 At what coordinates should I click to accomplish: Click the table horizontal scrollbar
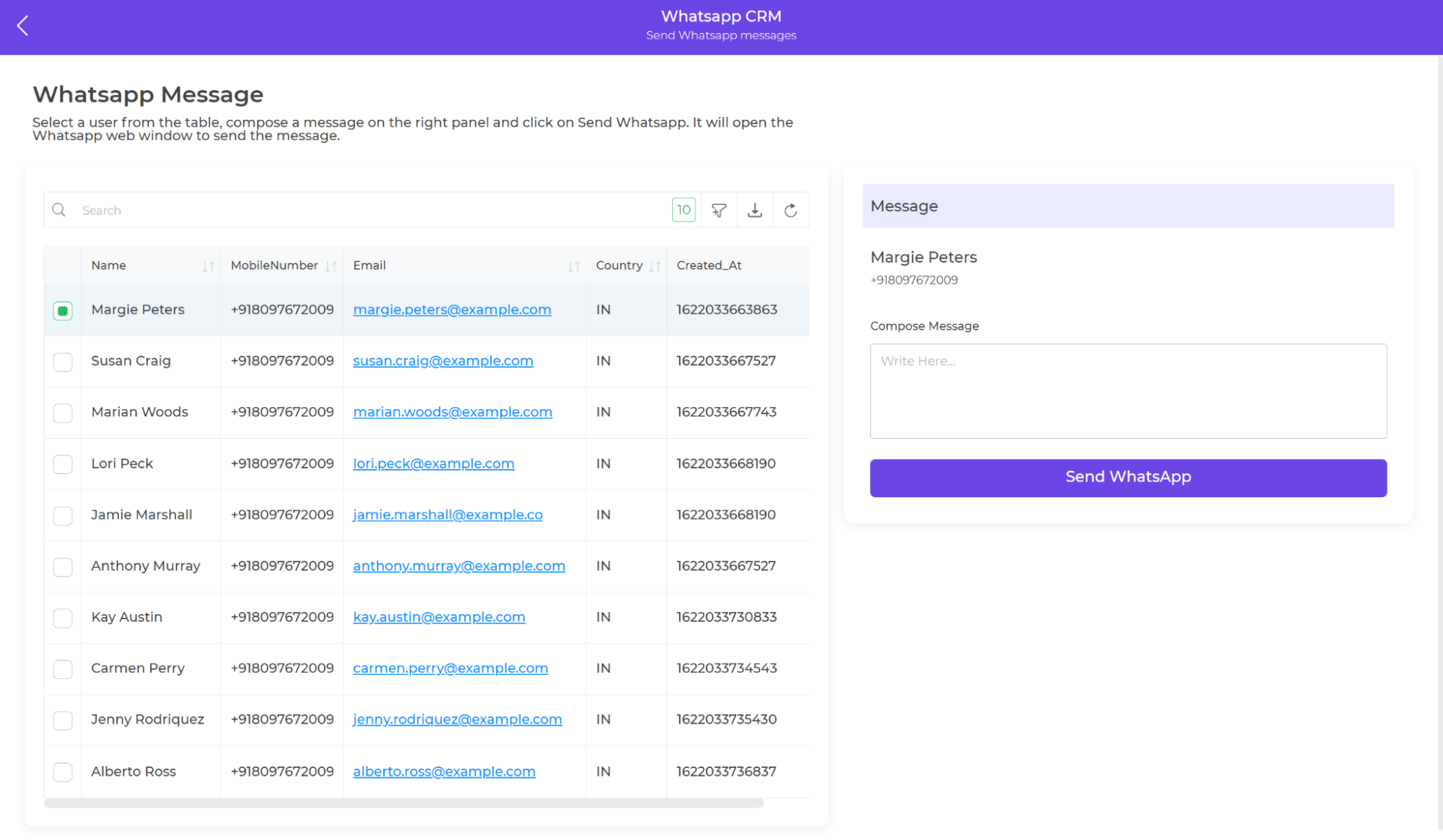point(403,802)
